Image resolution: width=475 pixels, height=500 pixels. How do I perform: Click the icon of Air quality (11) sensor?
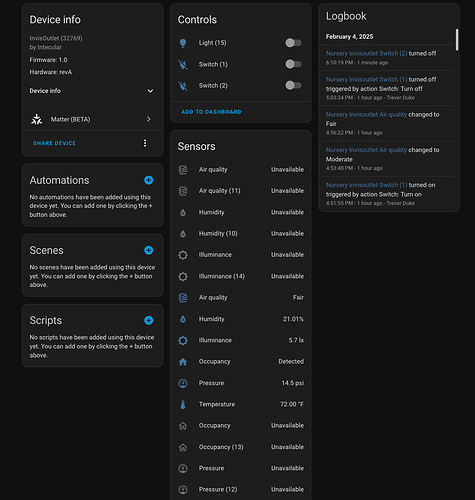tap(183, 191)
